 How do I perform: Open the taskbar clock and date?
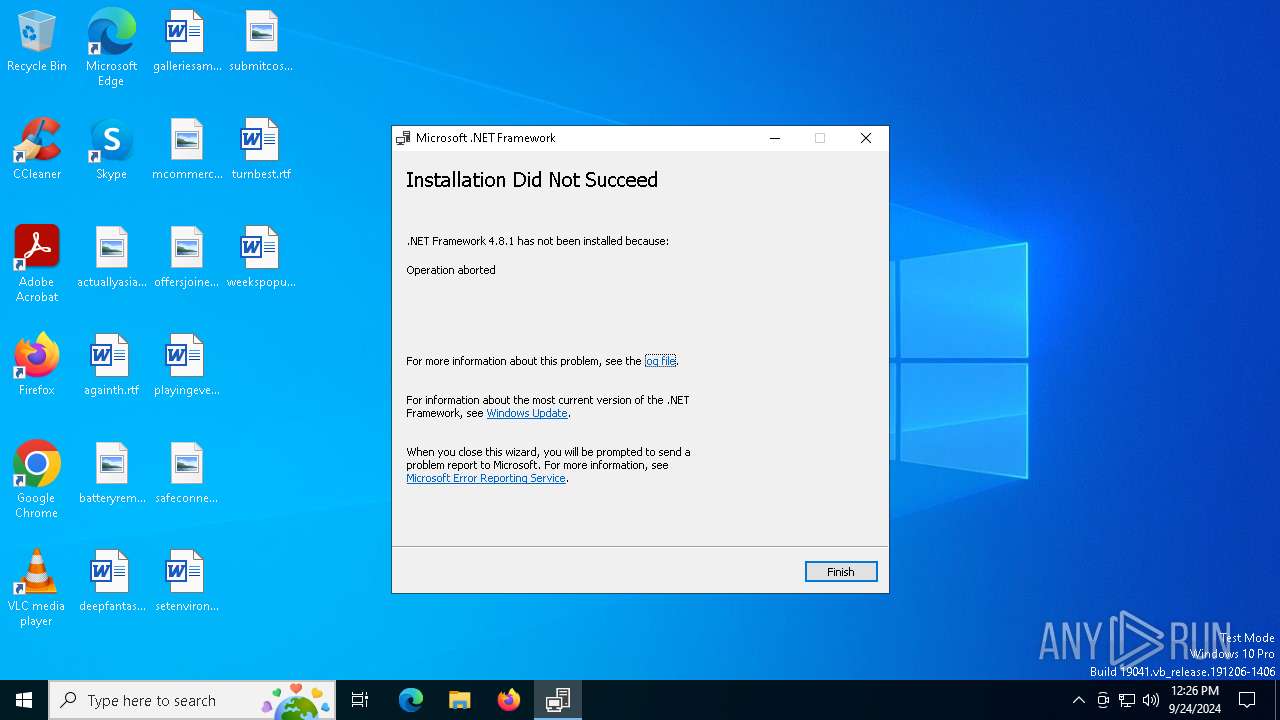[1195, 700]
